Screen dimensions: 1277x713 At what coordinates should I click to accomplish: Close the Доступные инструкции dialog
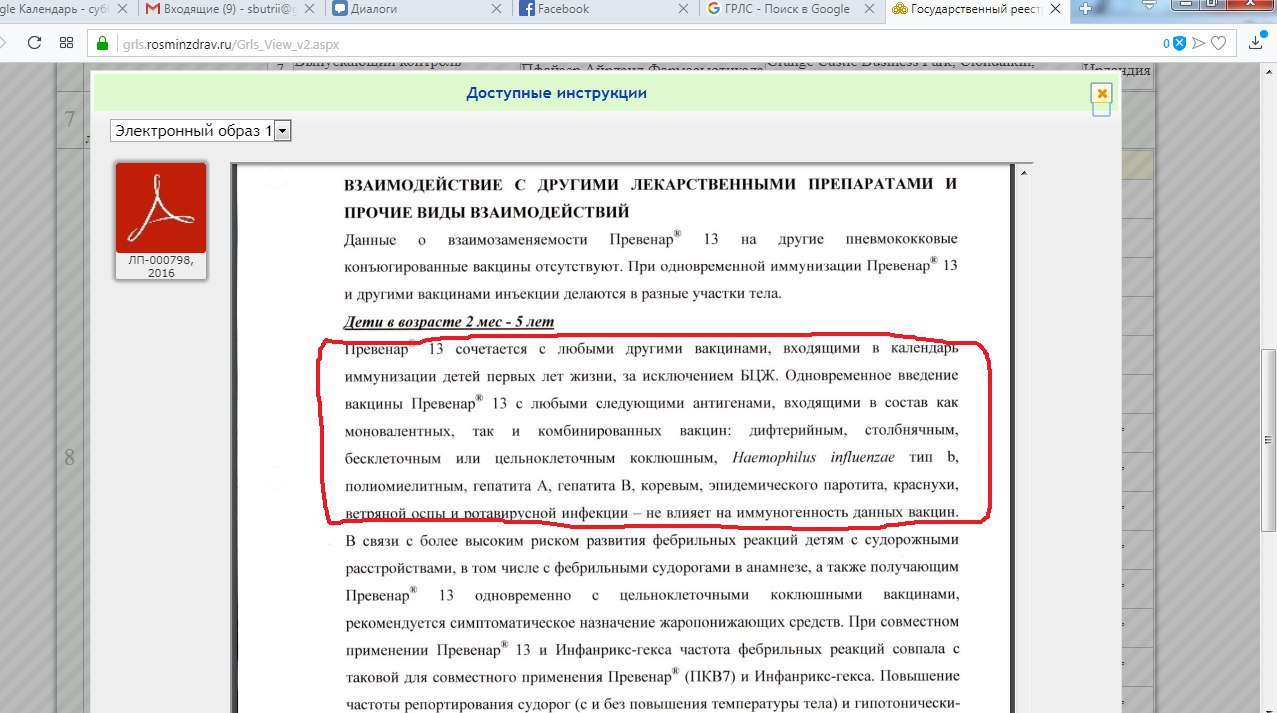click(1102, 93)
